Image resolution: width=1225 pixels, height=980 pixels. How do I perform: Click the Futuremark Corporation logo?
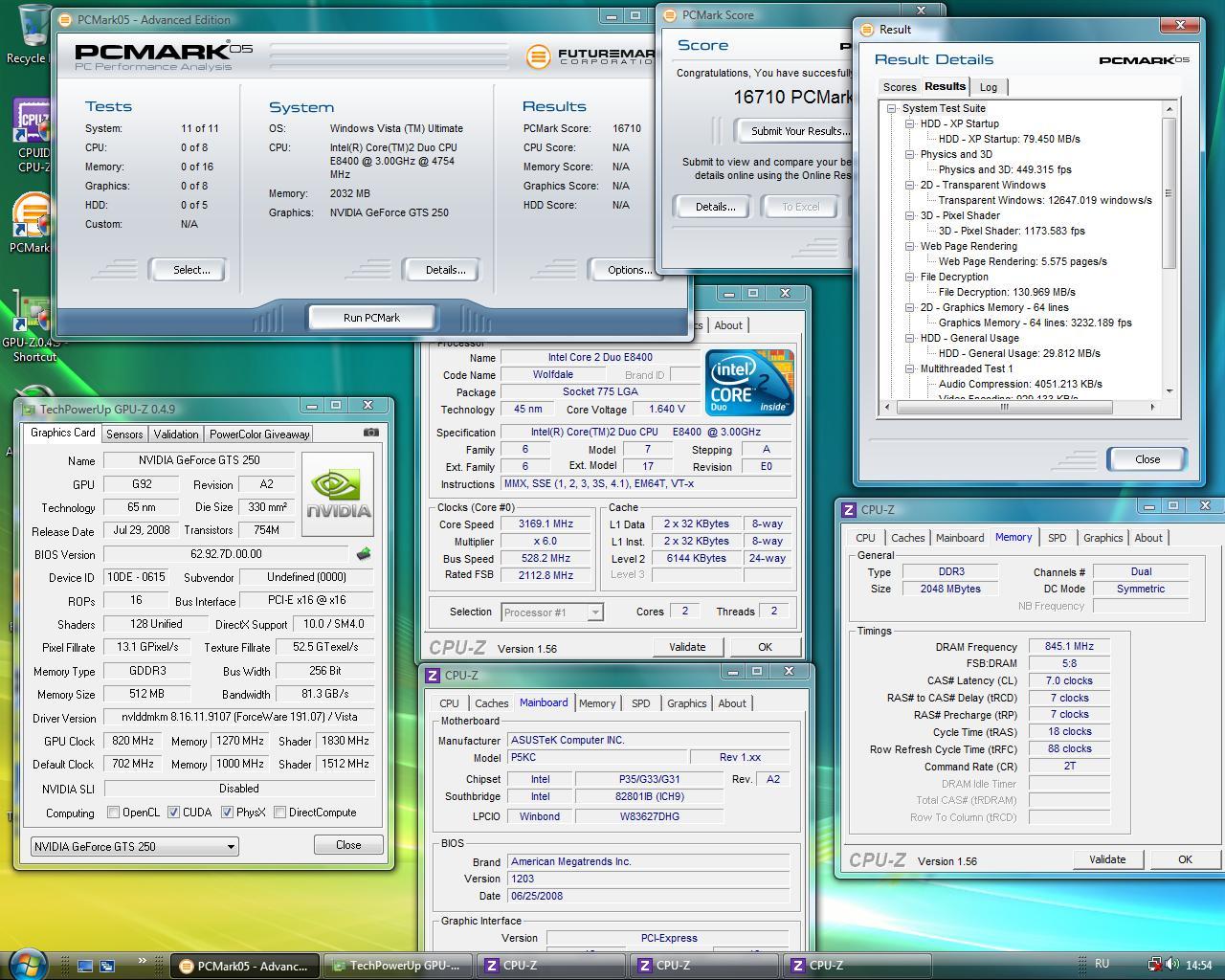coord(590,56)
